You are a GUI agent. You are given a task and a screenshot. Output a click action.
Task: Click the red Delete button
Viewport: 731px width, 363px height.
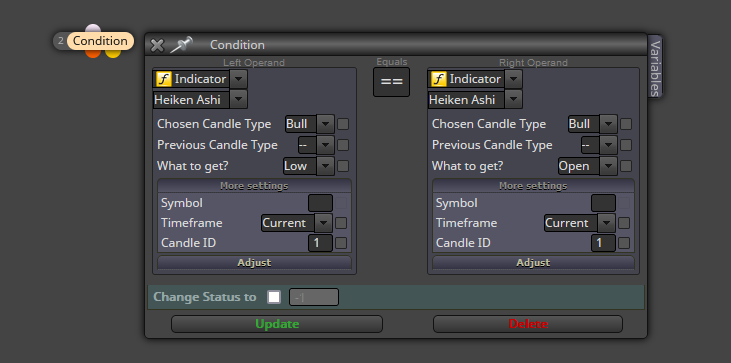pos(528,324)
